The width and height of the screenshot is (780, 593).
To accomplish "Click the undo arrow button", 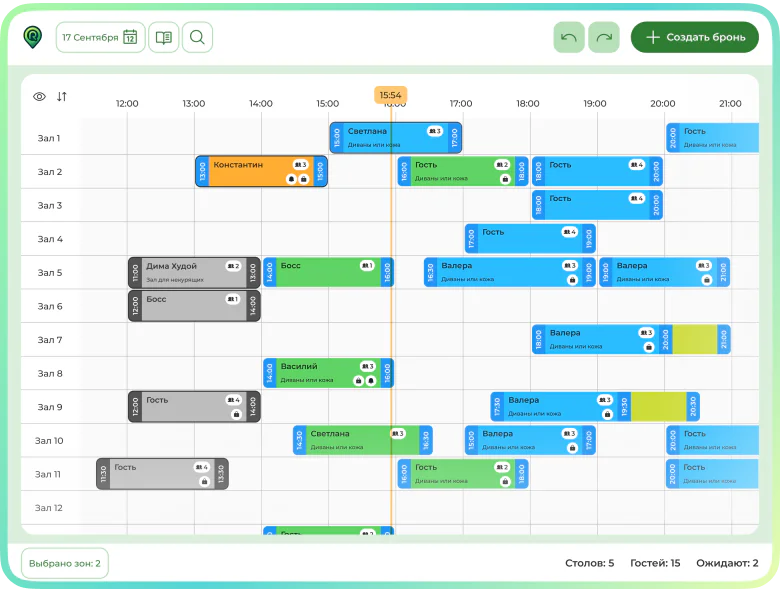I will tap(569, 38).
